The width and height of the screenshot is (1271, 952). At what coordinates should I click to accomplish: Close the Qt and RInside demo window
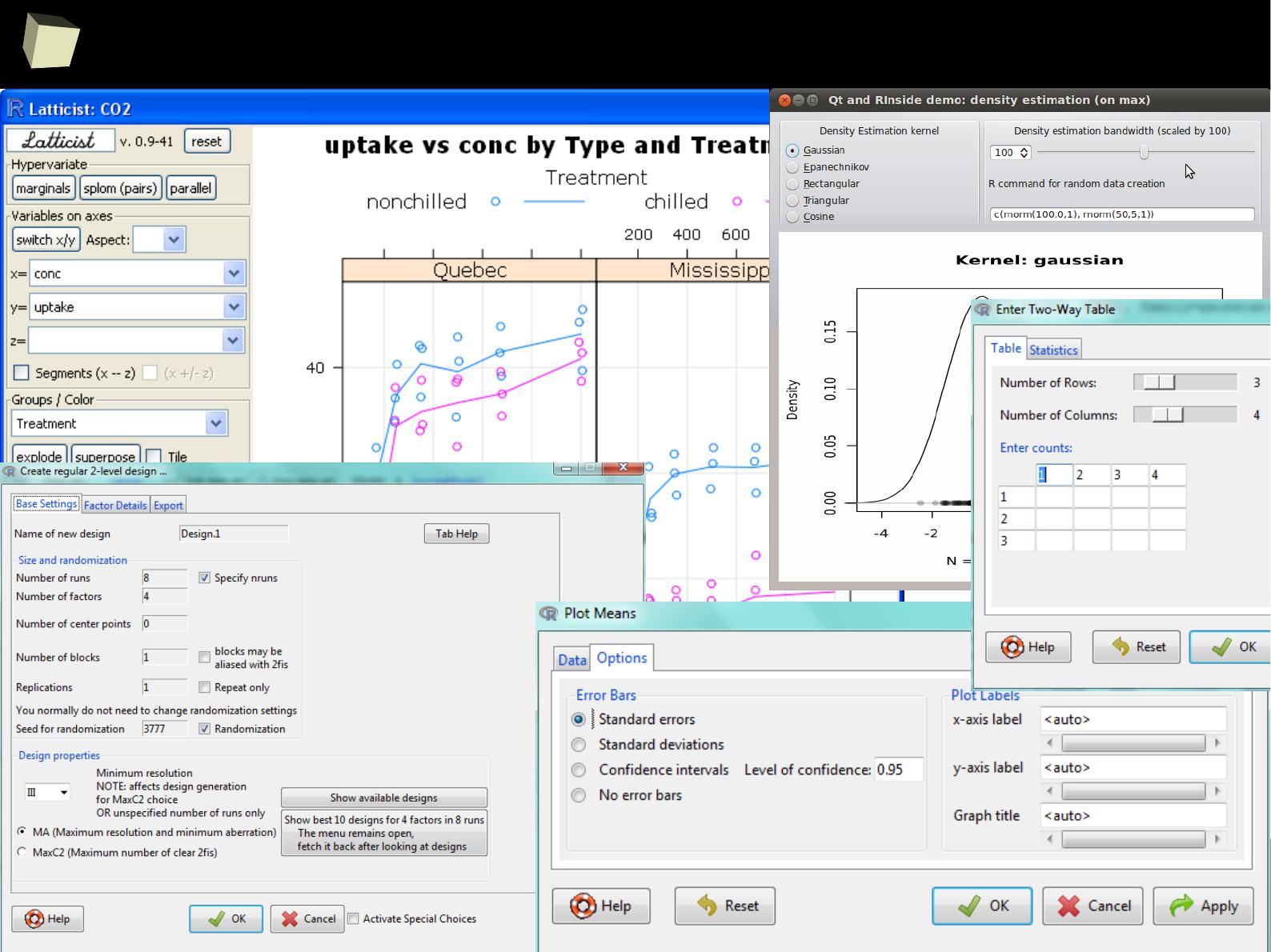click(x=784, y=100)
